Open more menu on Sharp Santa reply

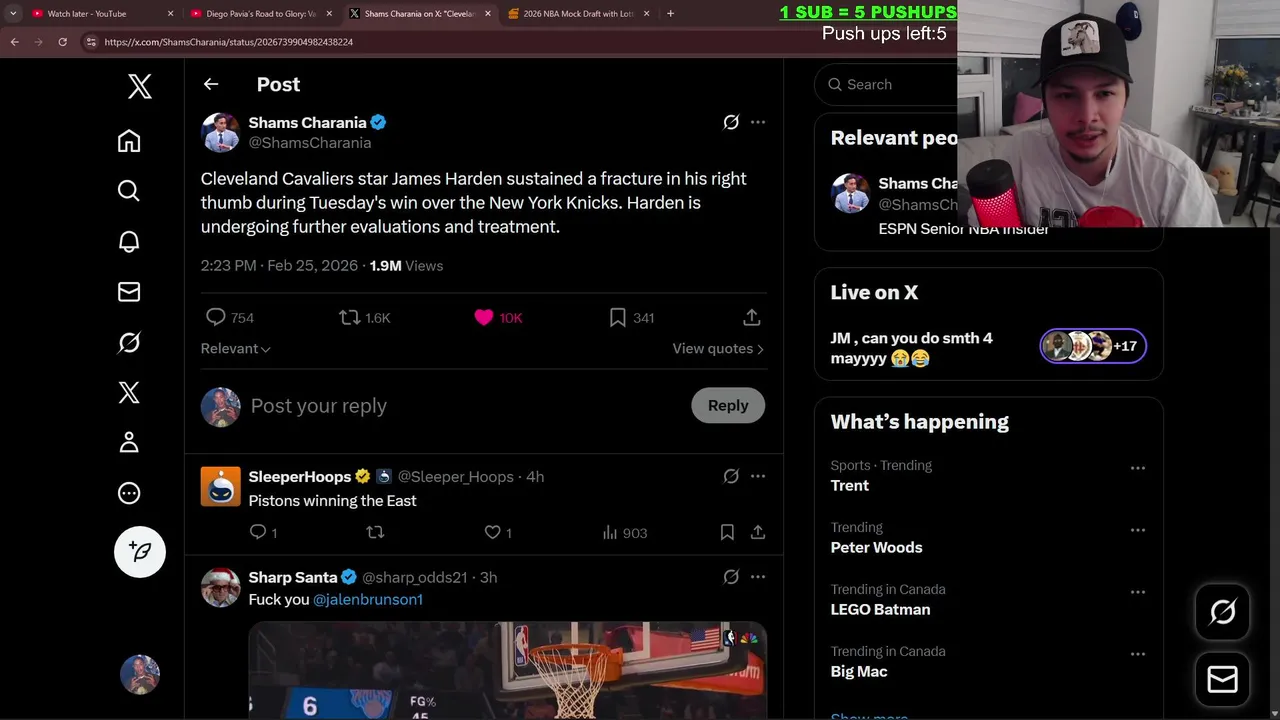758,577
